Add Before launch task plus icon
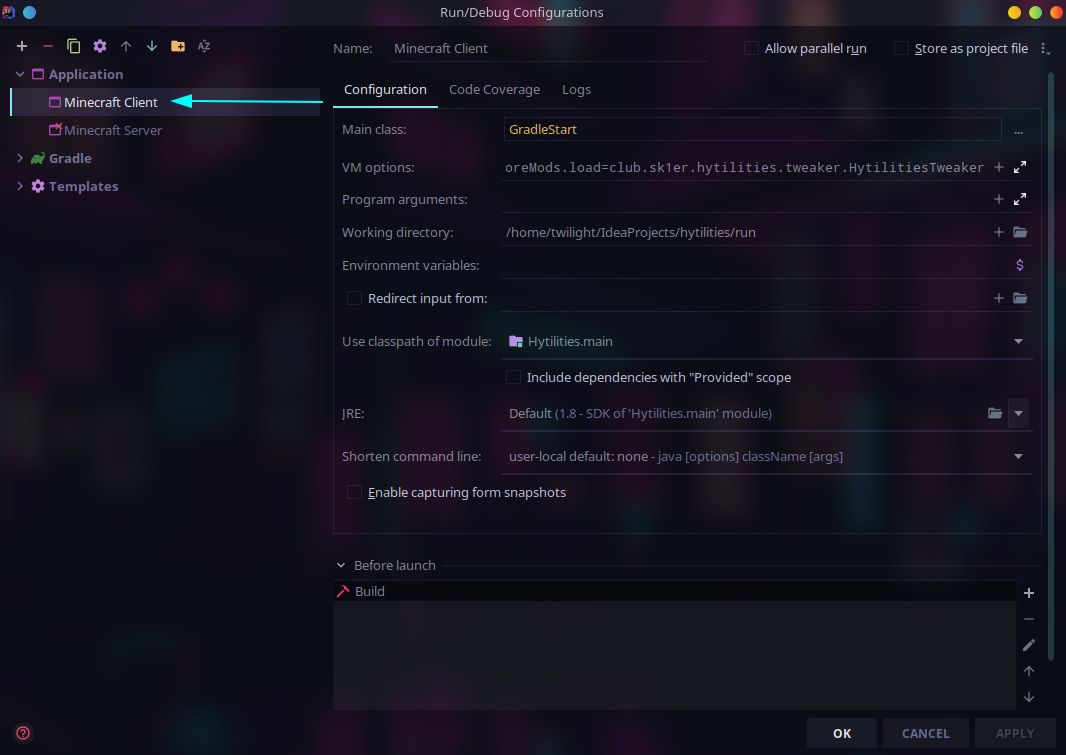 1029,593
